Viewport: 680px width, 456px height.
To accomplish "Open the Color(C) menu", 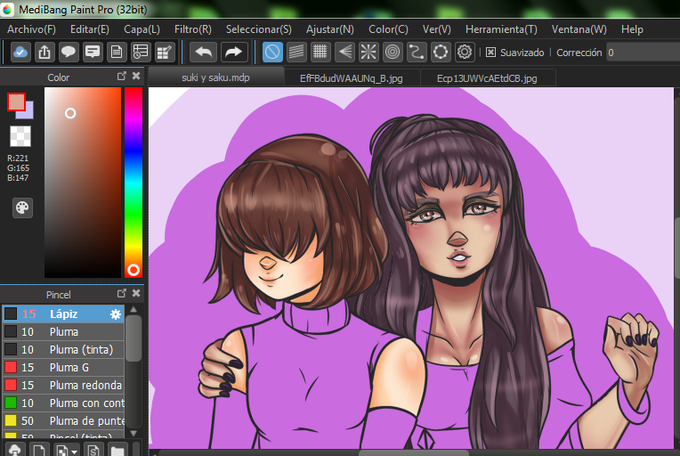I will click(x=388, y=29).
